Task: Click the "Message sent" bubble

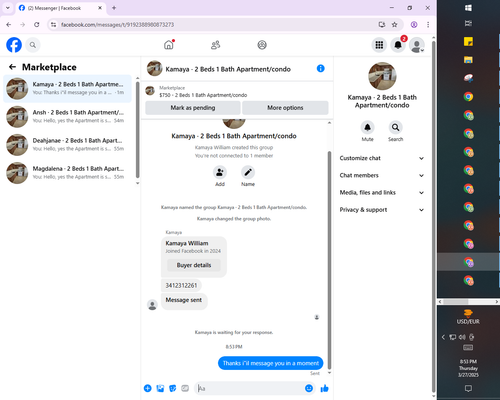Action: pos(184,300)
